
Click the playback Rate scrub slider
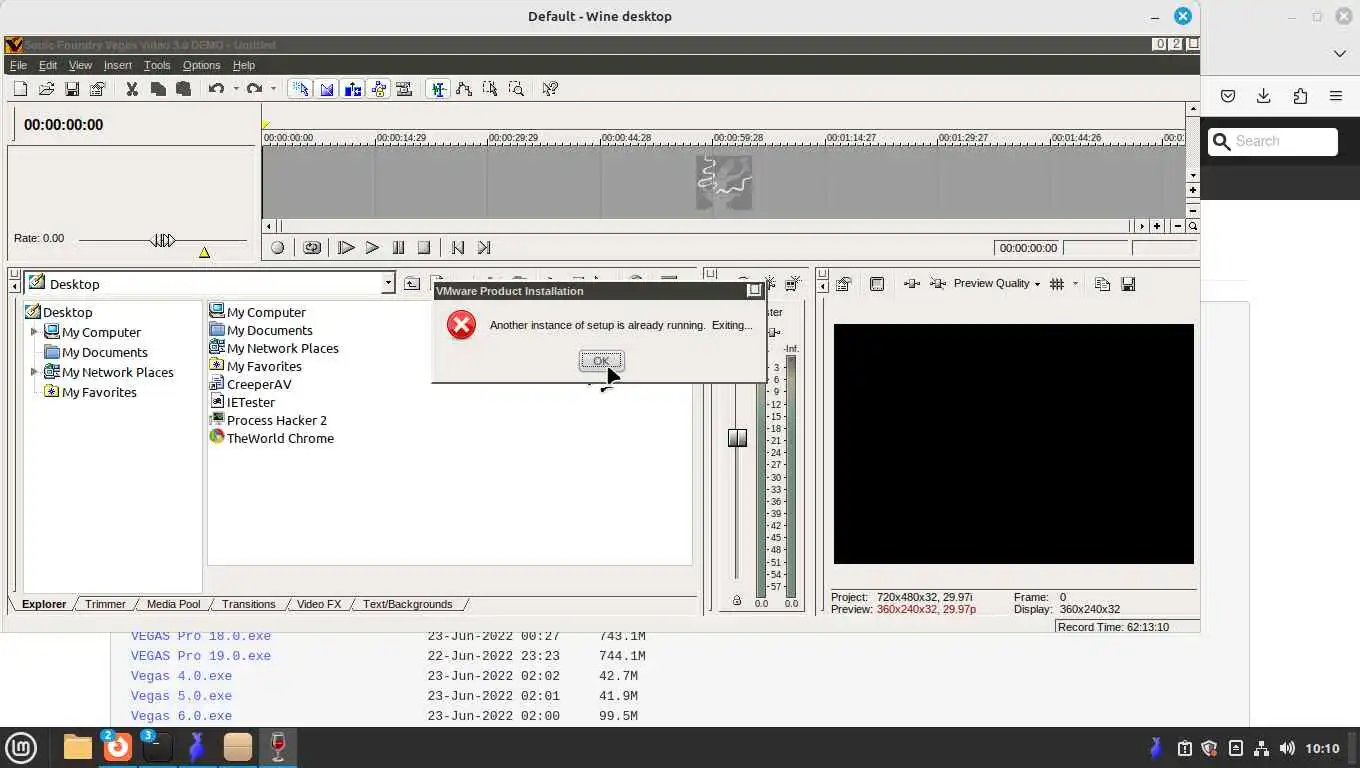point(163,240)
